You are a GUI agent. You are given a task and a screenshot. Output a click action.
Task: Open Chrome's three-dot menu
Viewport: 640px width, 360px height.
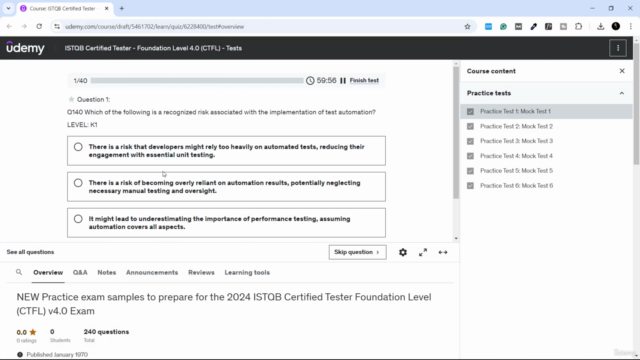point(631,27)
